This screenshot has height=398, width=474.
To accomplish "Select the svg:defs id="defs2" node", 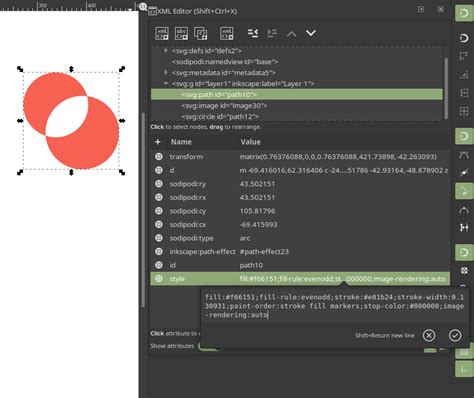I will pos(207,51).
